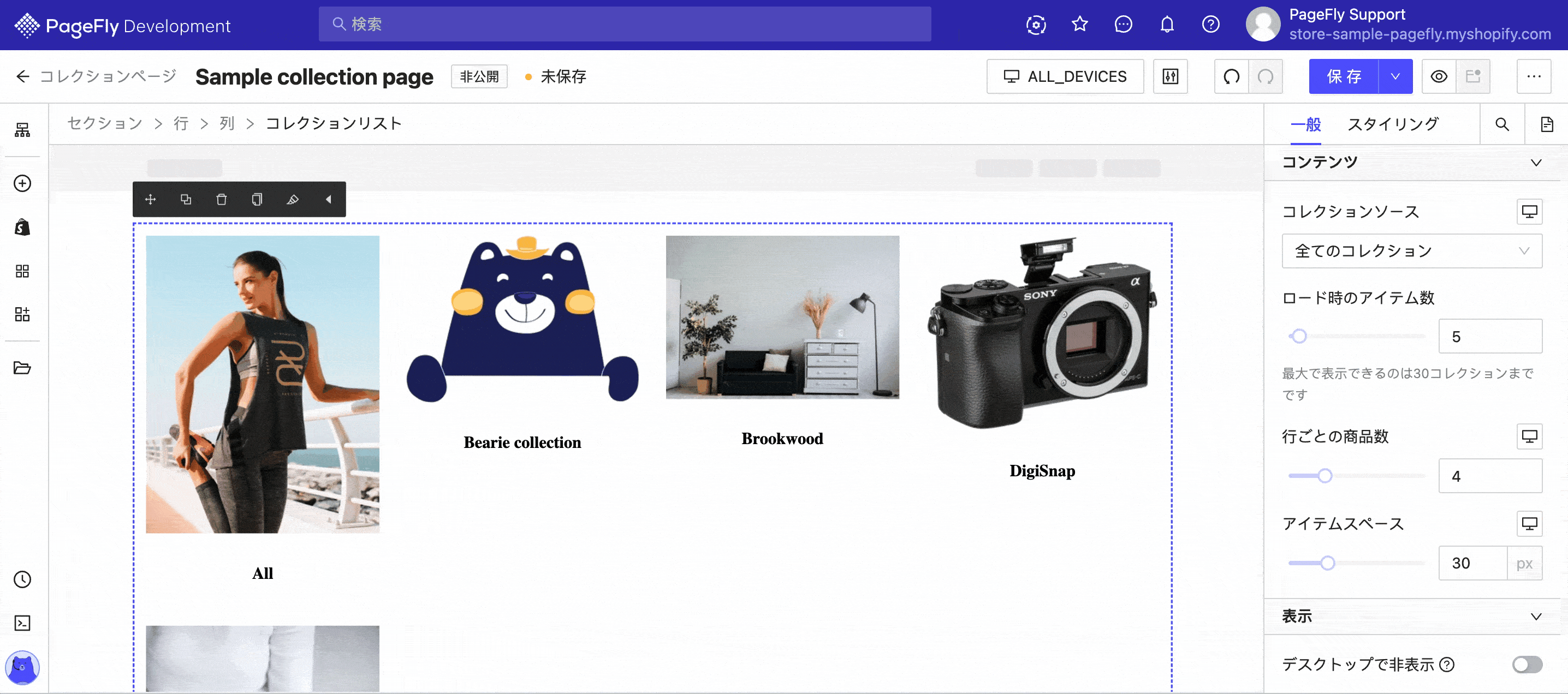Click the star favorites icon
This screenshot has width=1568, height=694.
[1080, 25]
